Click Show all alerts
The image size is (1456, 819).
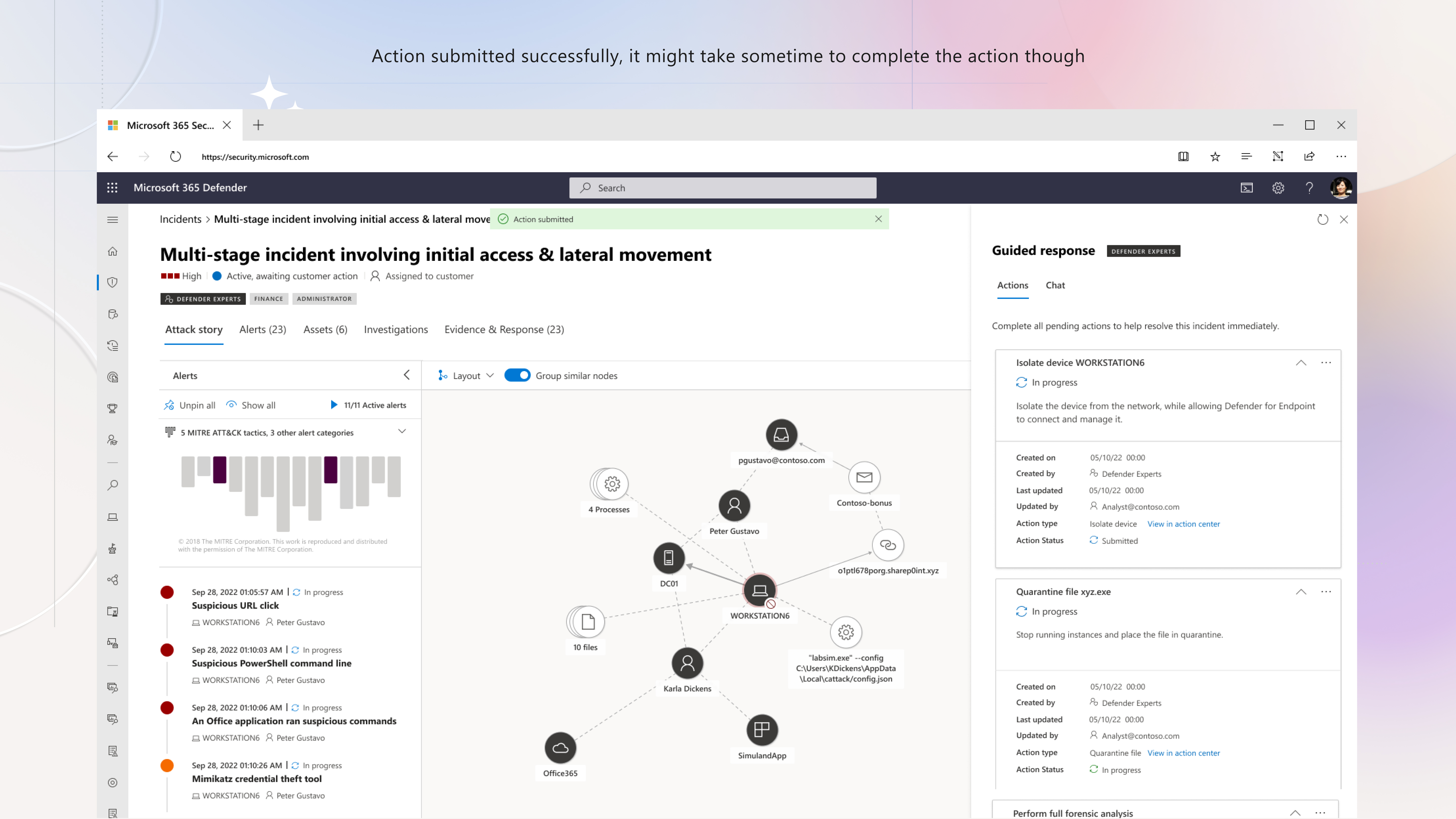click(251, 405)
